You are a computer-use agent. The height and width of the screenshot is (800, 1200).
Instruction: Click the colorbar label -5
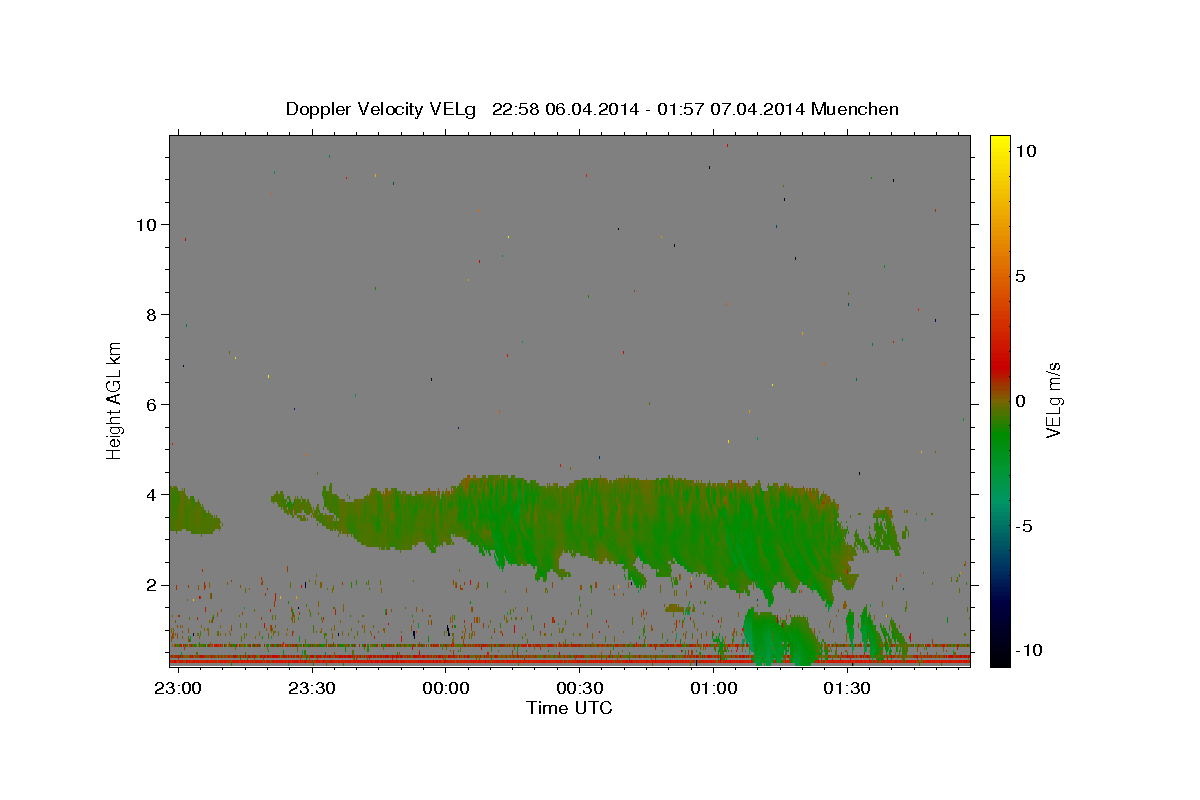pyautogui.click(x=1024, y=526)
